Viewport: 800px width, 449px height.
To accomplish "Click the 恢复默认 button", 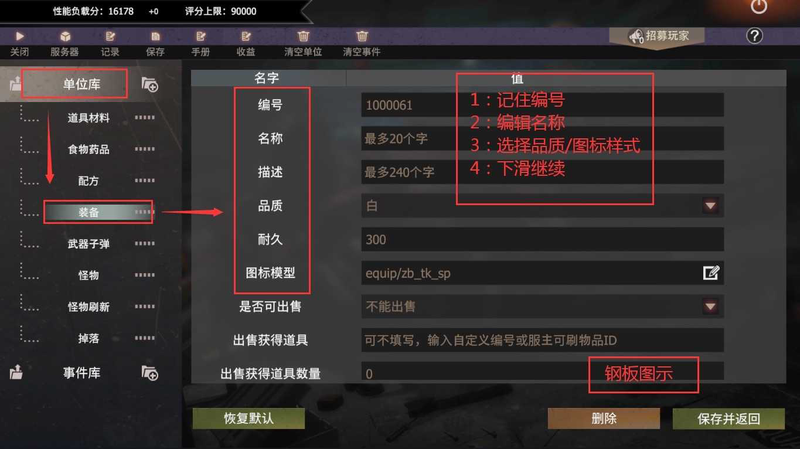I will [x=248, y=418].
